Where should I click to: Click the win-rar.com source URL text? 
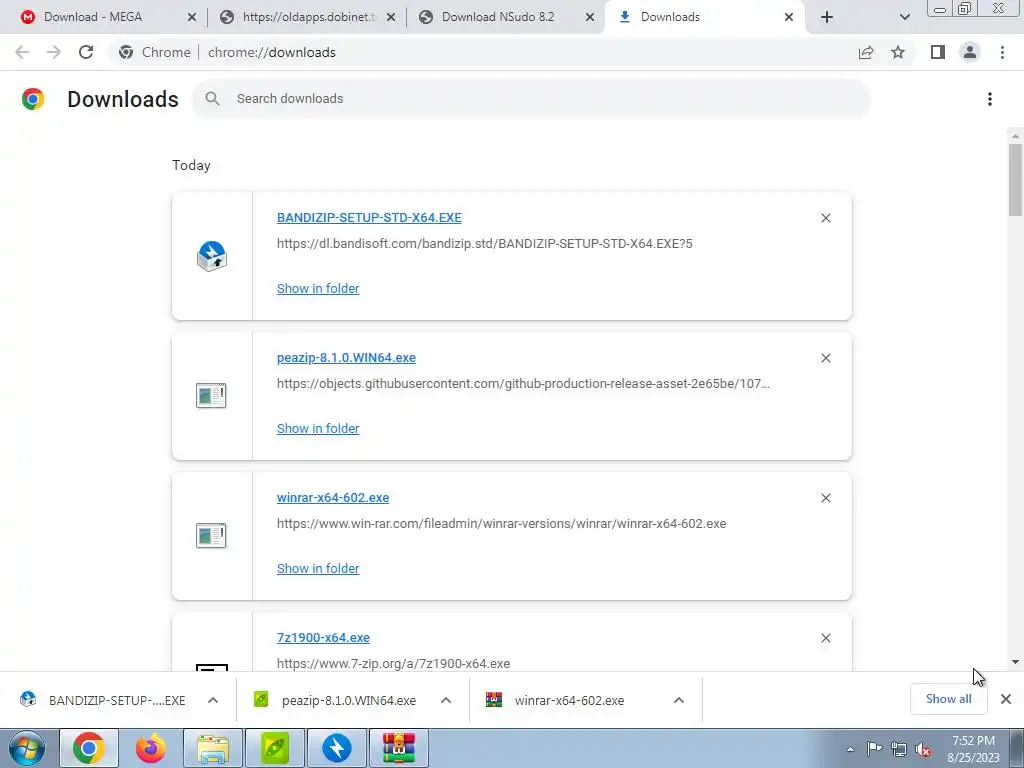(x=502, y=523)
